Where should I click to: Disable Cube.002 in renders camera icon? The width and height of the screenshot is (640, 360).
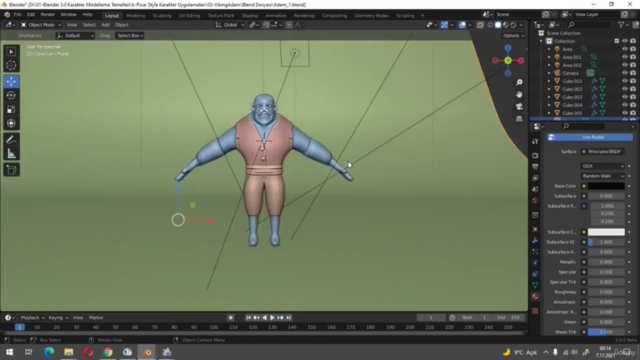click(x=633, y=89)
